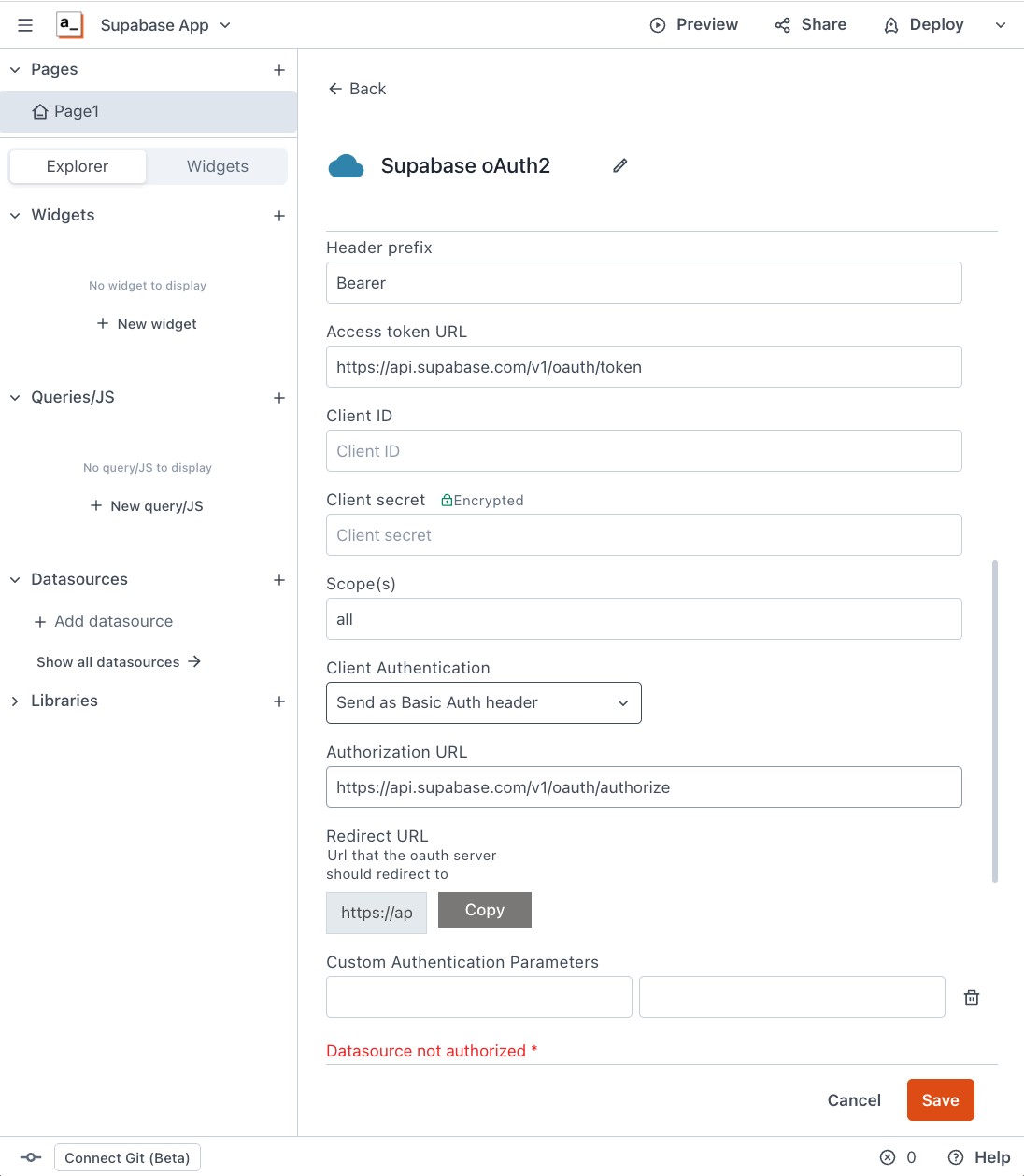Open Help from the status bar icon
The width and height of the screenshot is (1024, 1176).
click(954, 1156)
